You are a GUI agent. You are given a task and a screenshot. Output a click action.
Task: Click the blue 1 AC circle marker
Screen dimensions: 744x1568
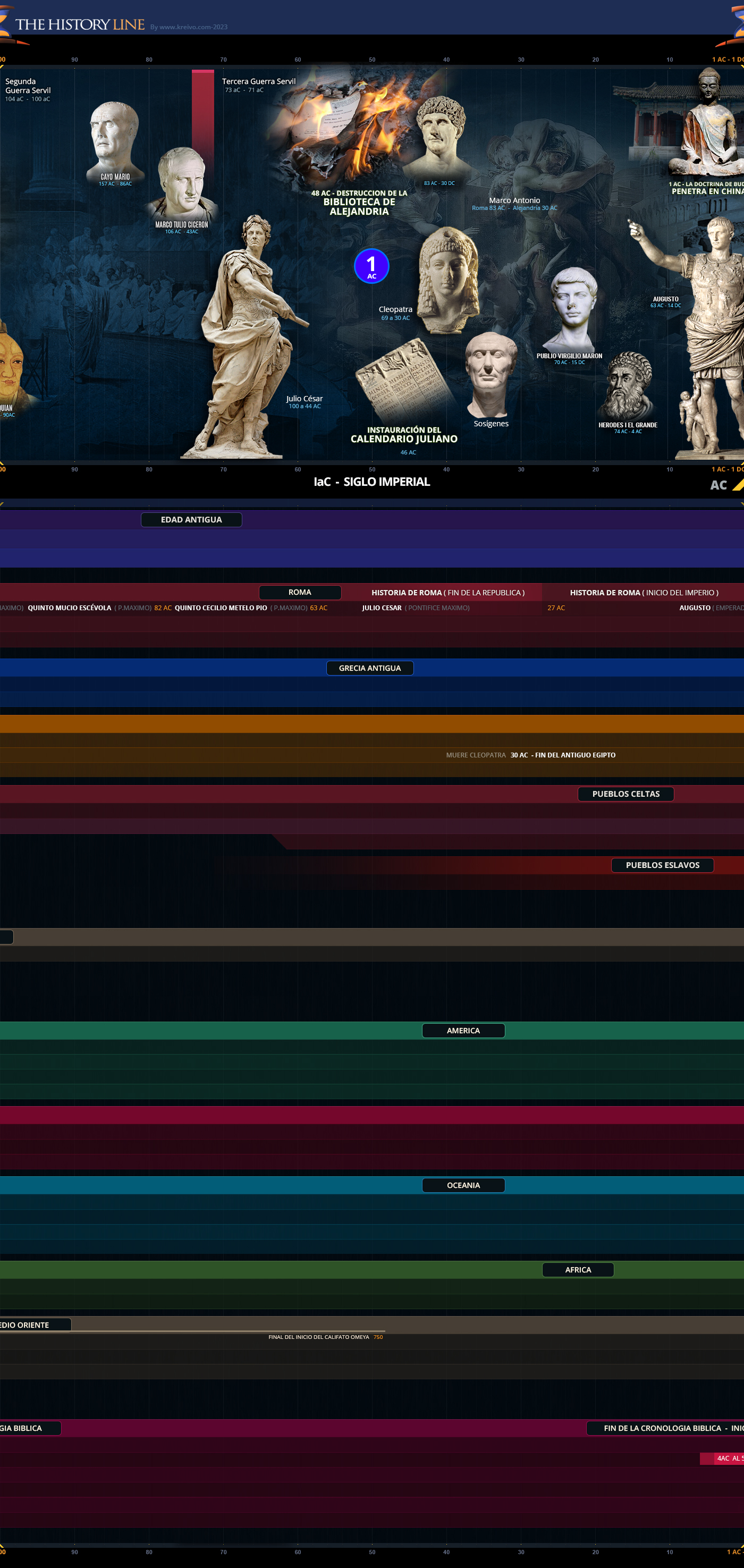click(x=371, y=266)
